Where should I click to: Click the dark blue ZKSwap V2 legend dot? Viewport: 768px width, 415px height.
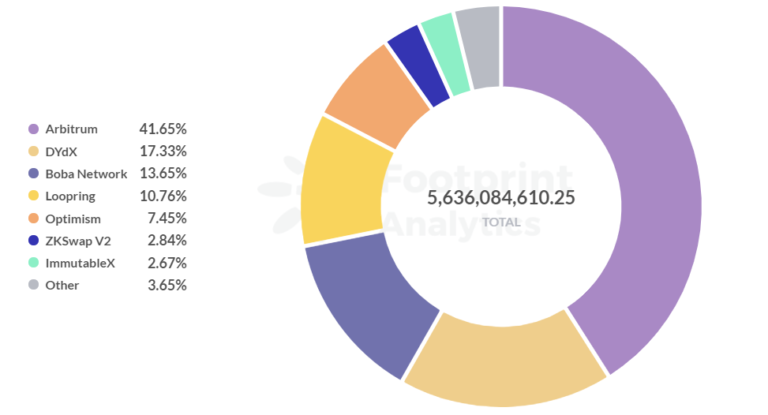[34, 241]
